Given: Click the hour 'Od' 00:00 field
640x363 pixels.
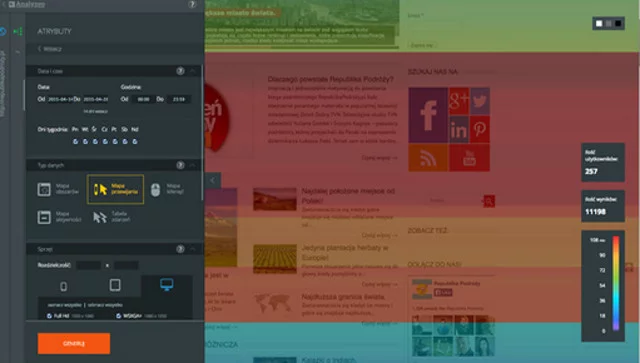Looking at the screenshot, I should 143,99.
